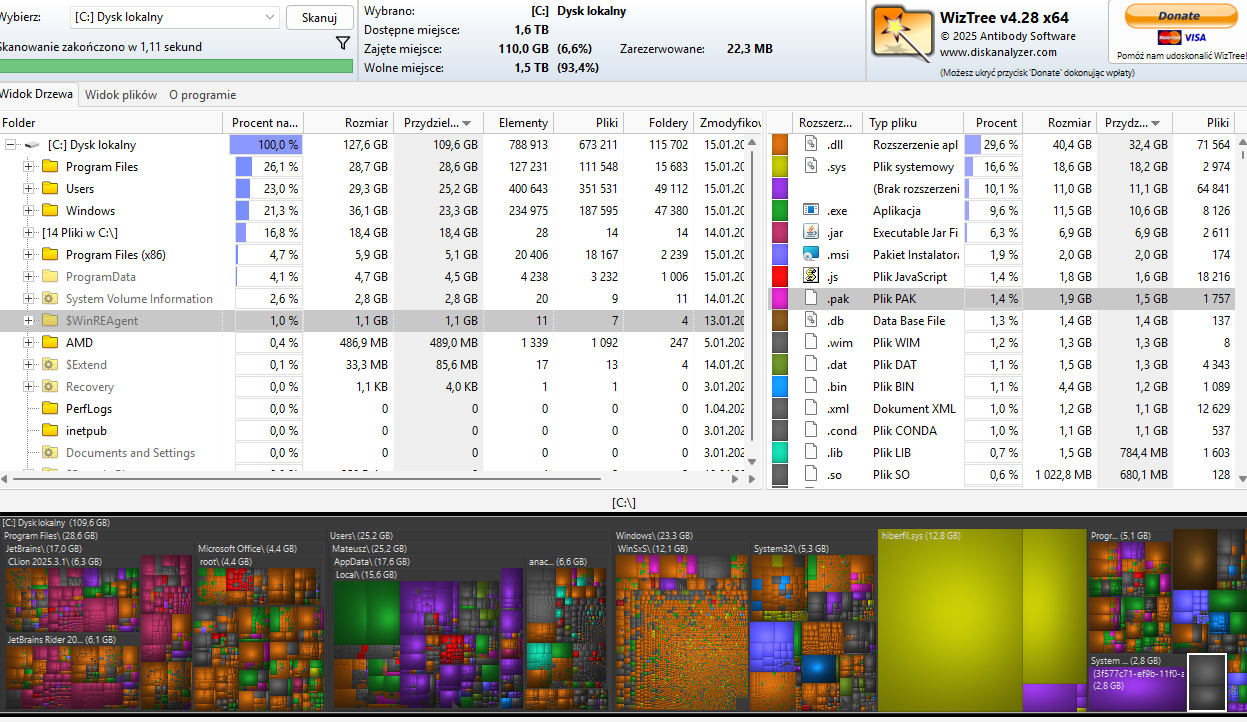Screen dimensions: 1247x722
Task: Click the .jar Java file icon
Action: pyautogui.click(x=811, y=233)
